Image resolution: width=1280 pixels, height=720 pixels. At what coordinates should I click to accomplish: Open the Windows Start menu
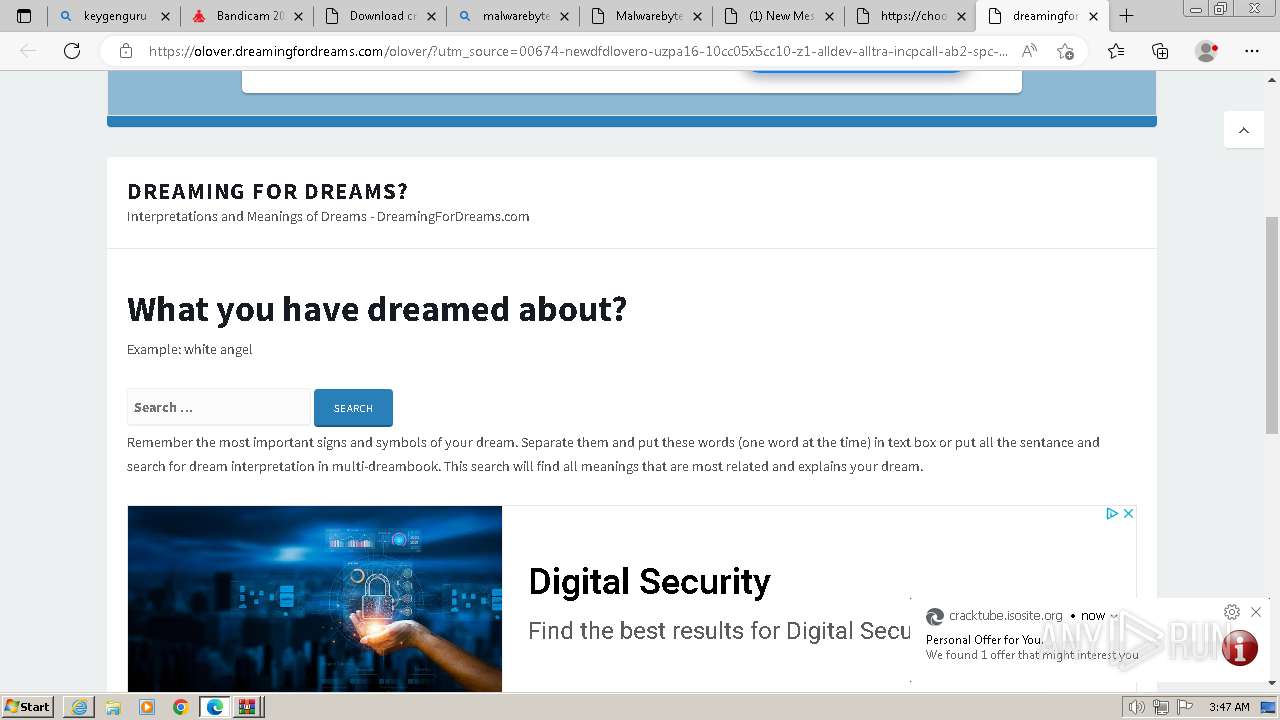(27, 706)
